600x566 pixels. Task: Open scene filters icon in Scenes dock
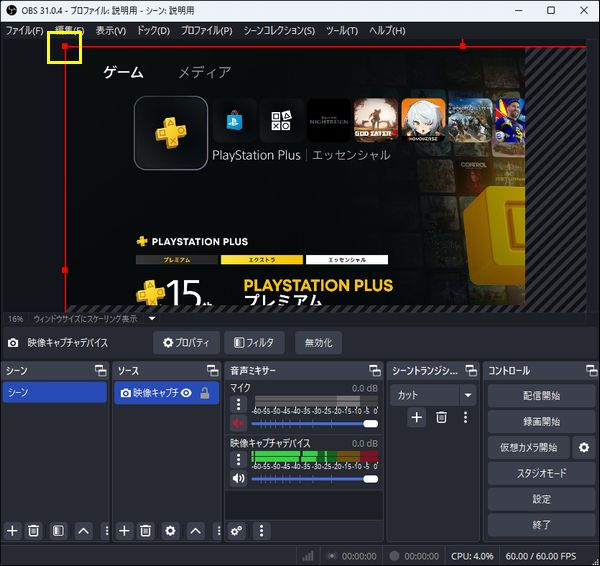pos(58,531)
